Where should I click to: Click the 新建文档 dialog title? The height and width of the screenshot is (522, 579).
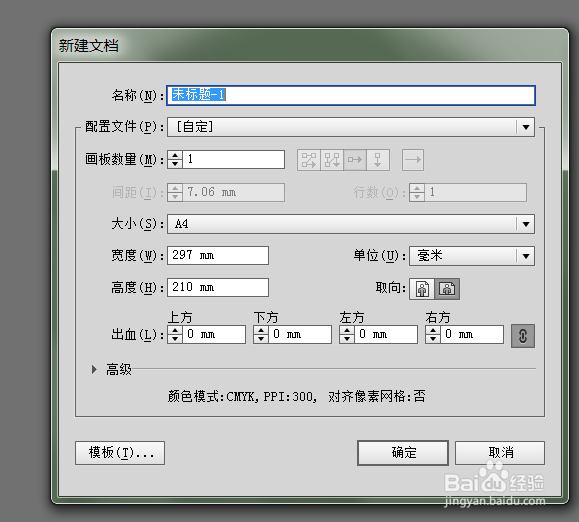(x=89, y=46)
